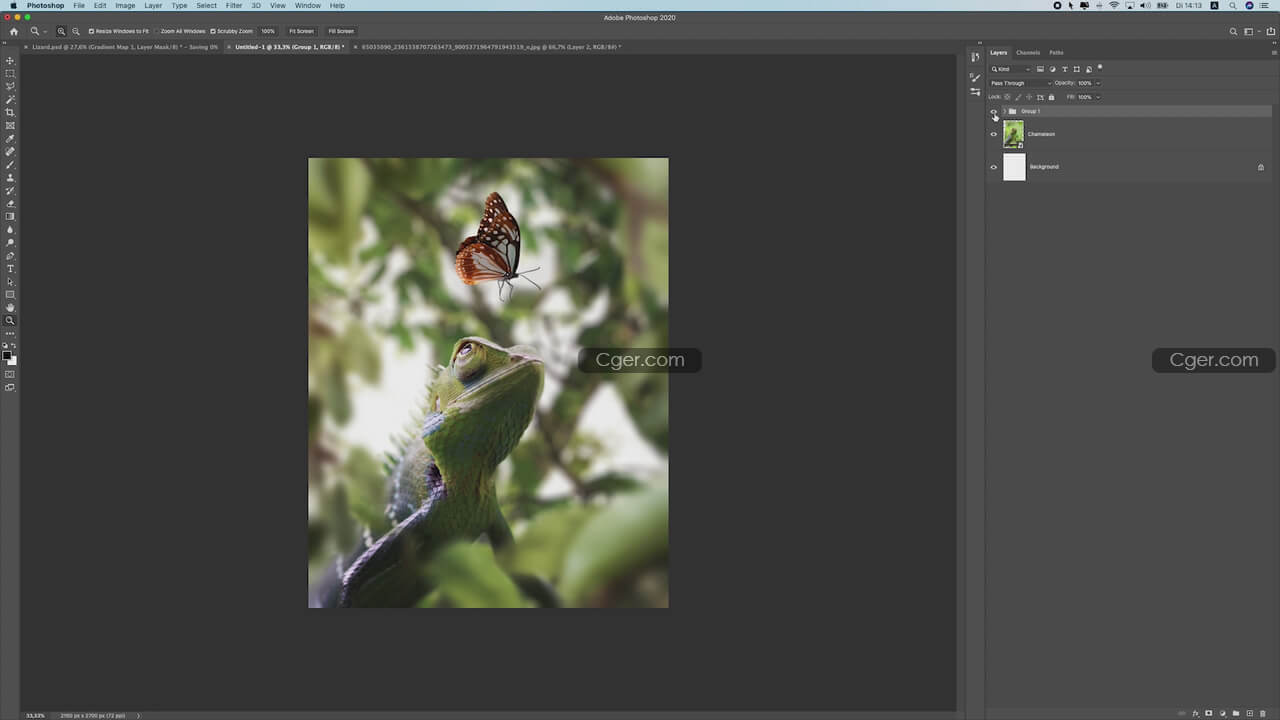Viewport: 1280px width, 720px height.
Task: Open the Image menu
Action: [x=125, y=5]
